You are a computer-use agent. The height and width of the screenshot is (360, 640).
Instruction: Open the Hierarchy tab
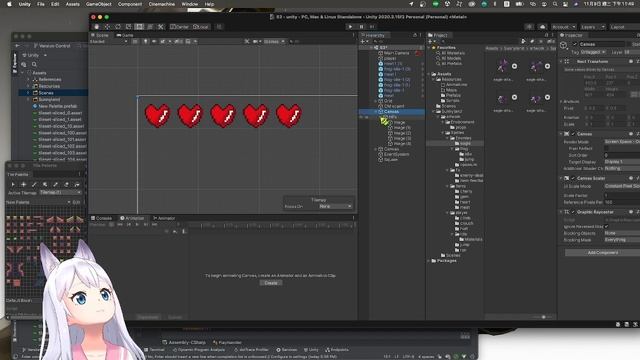tap(373, 36)
